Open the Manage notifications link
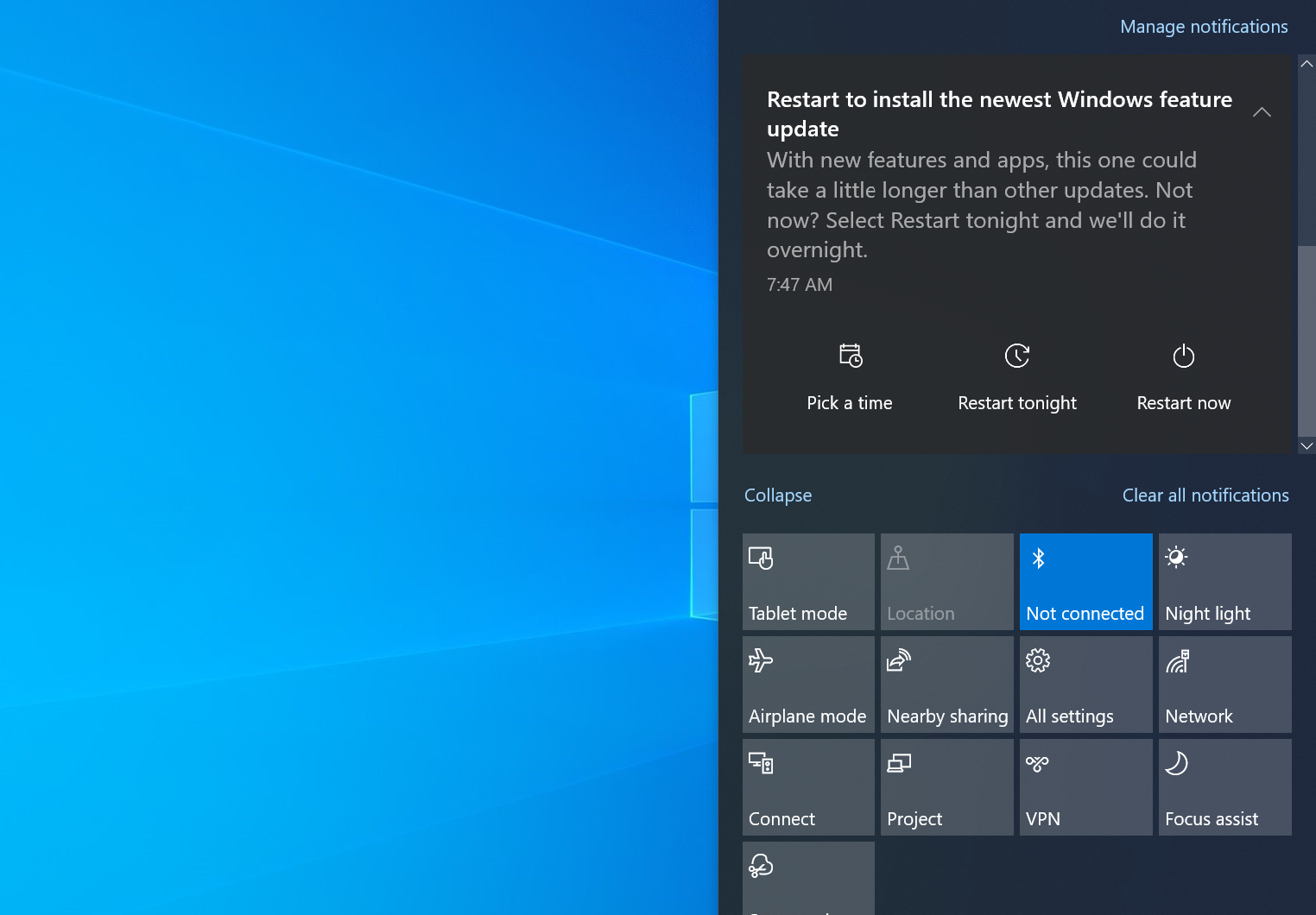 [1204, 27]
